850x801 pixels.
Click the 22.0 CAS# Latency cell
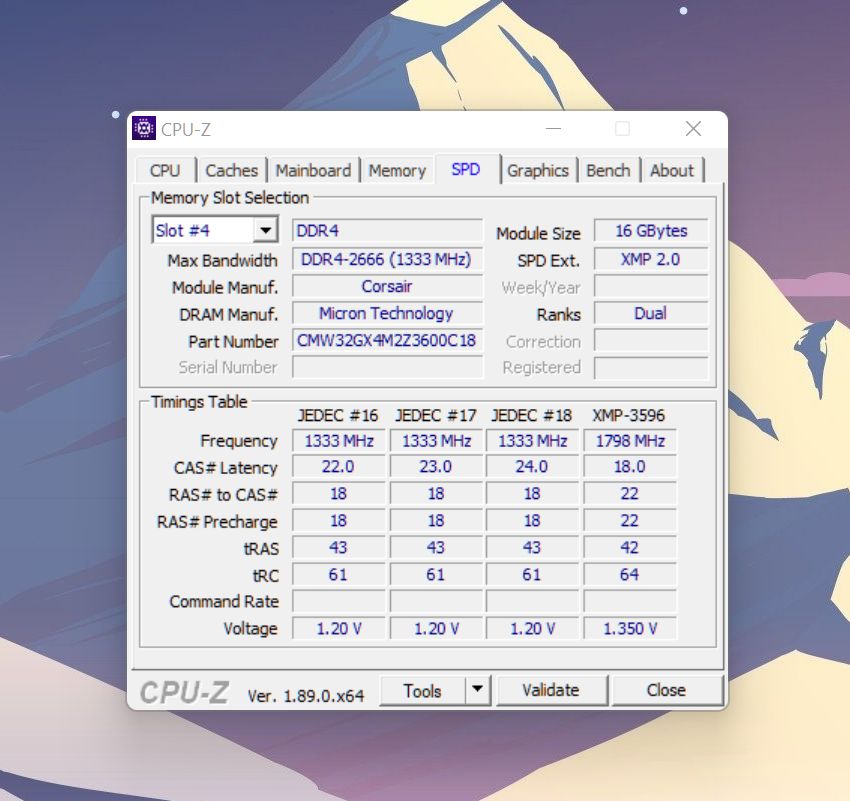tap(339, 467)
